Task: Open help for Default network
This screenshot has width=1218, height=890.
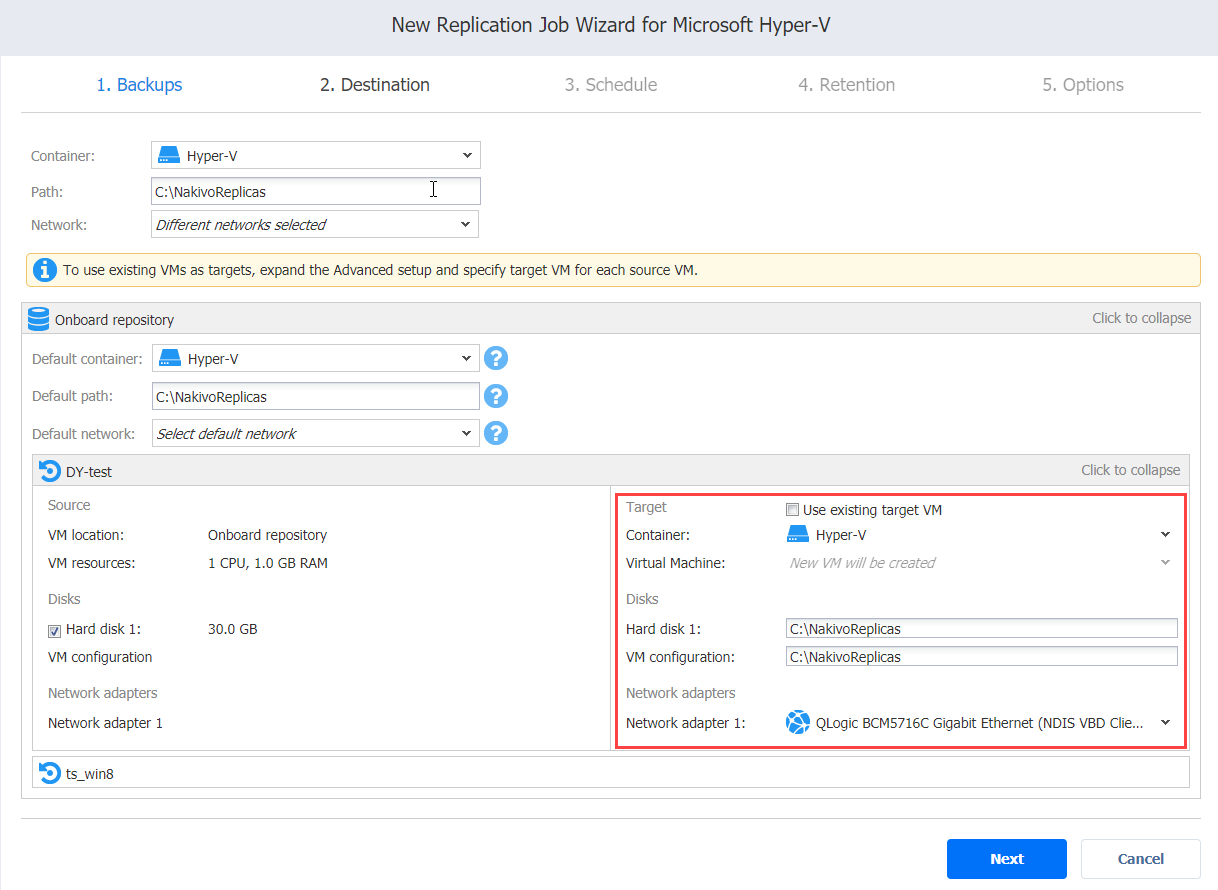Action: click(x=496, y=433)
